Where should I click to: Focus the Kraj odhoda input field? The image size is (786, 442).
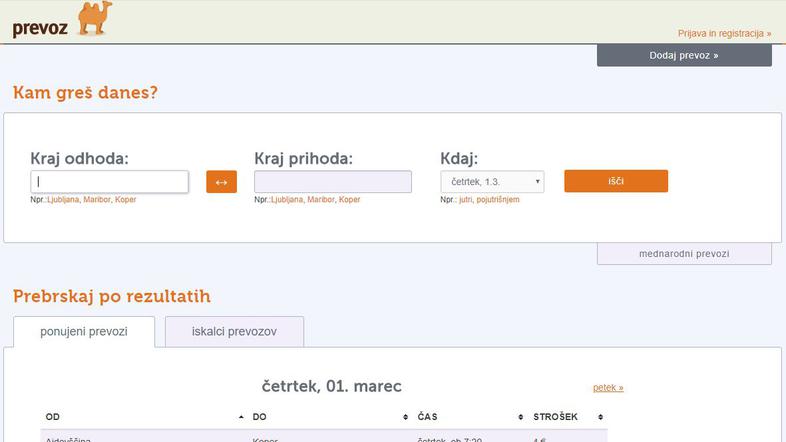[x=109, y=182]
